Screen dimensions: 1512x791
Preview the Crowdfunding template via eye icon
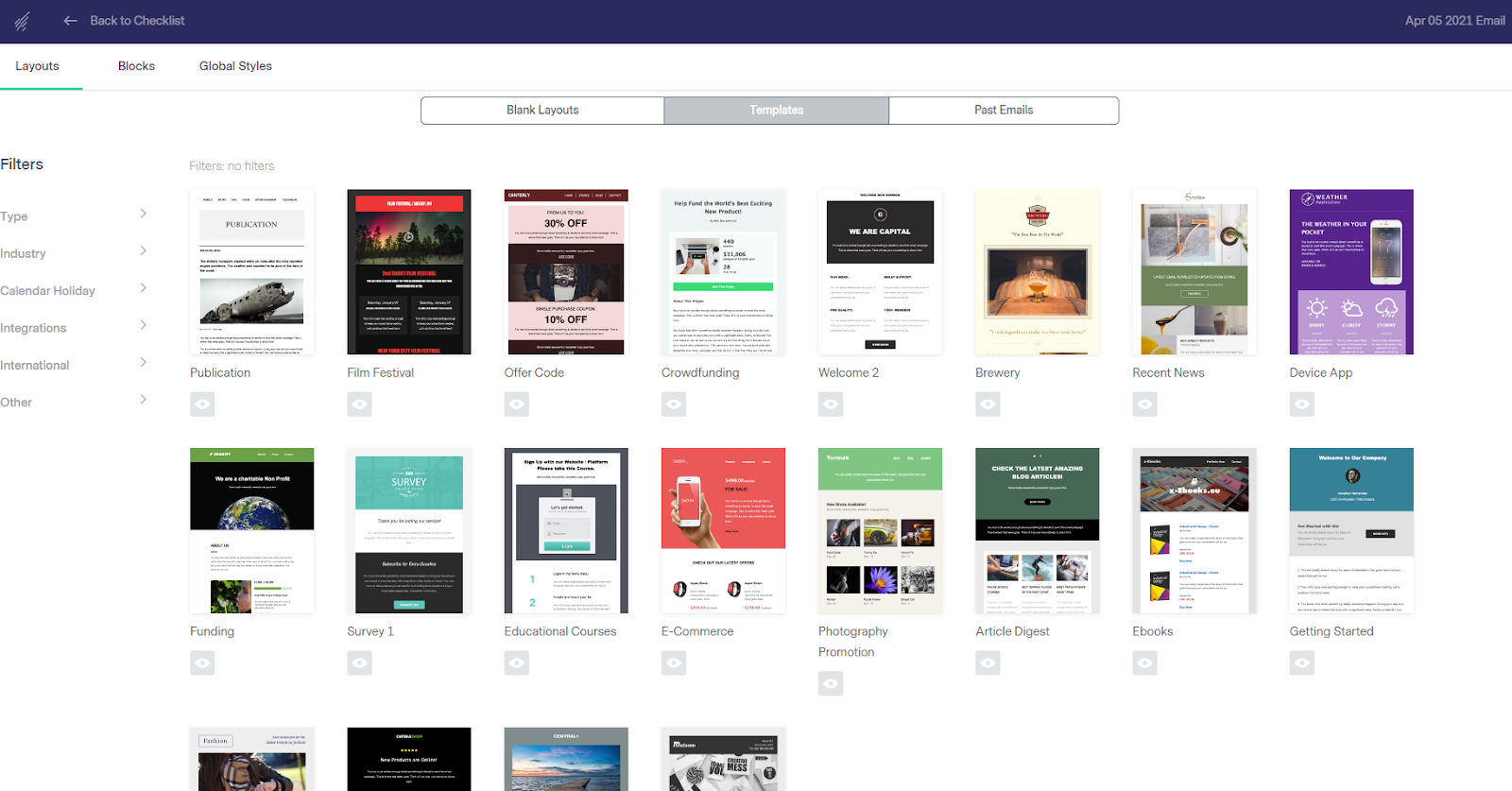click(674, 404)
